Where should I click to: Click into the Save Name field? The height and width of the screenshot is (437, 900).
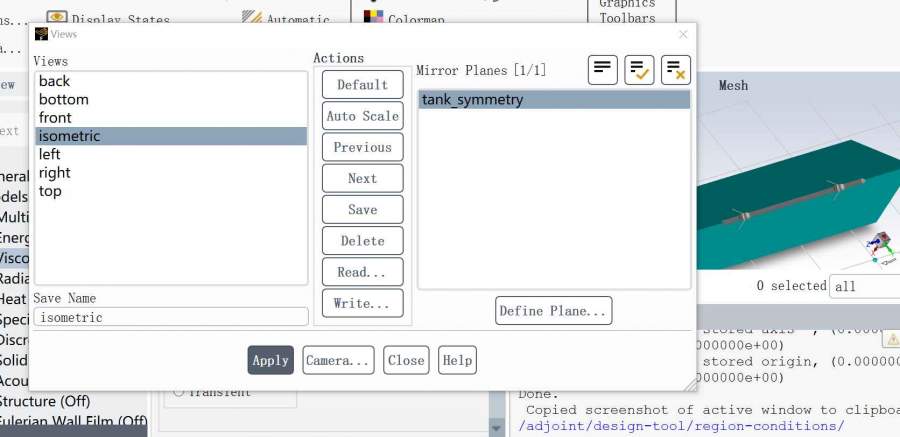click(x=170, y=317)
